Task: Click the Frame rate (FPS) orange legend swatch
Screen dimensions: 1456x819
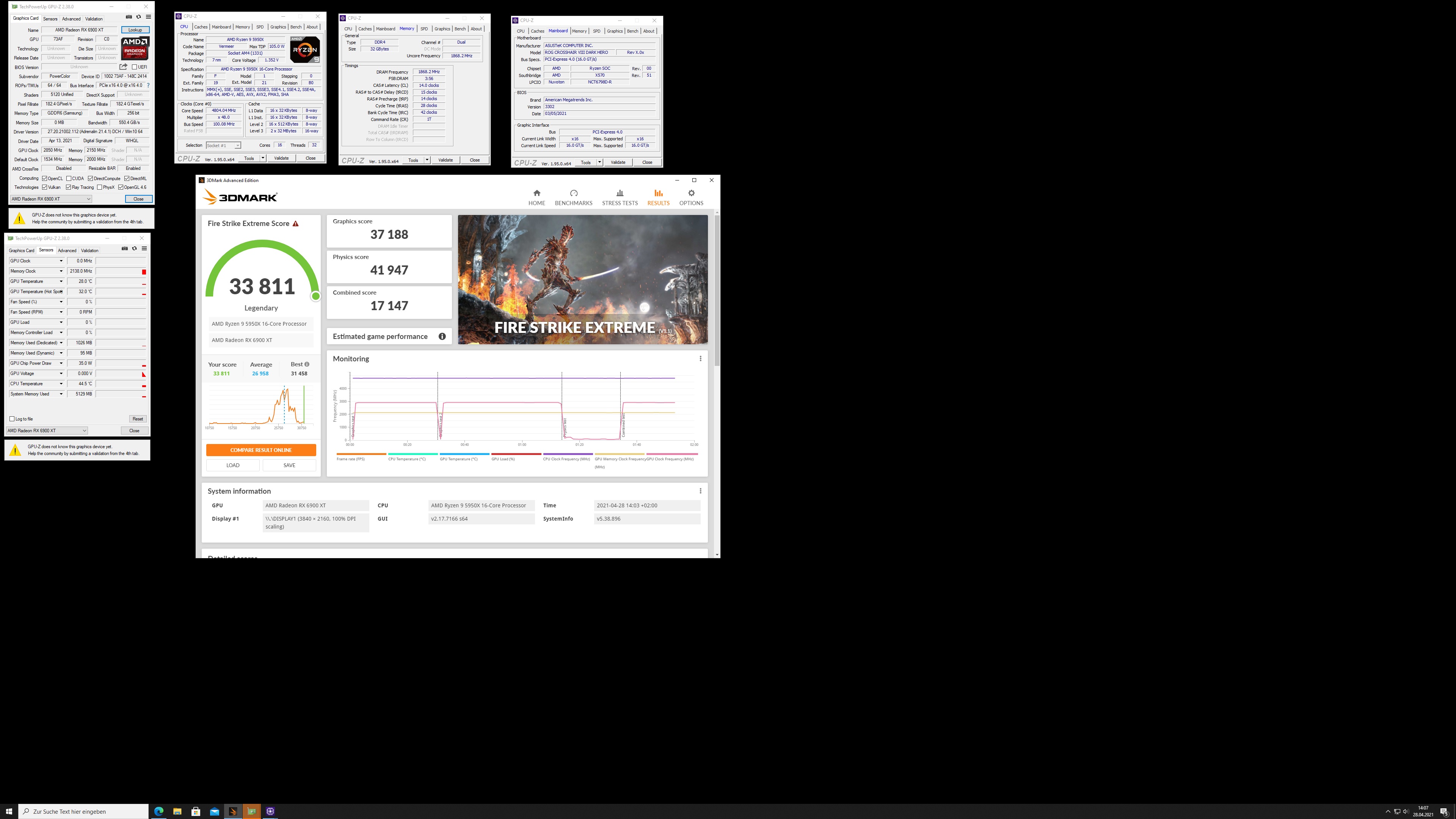Action: (x=361, y=454)
